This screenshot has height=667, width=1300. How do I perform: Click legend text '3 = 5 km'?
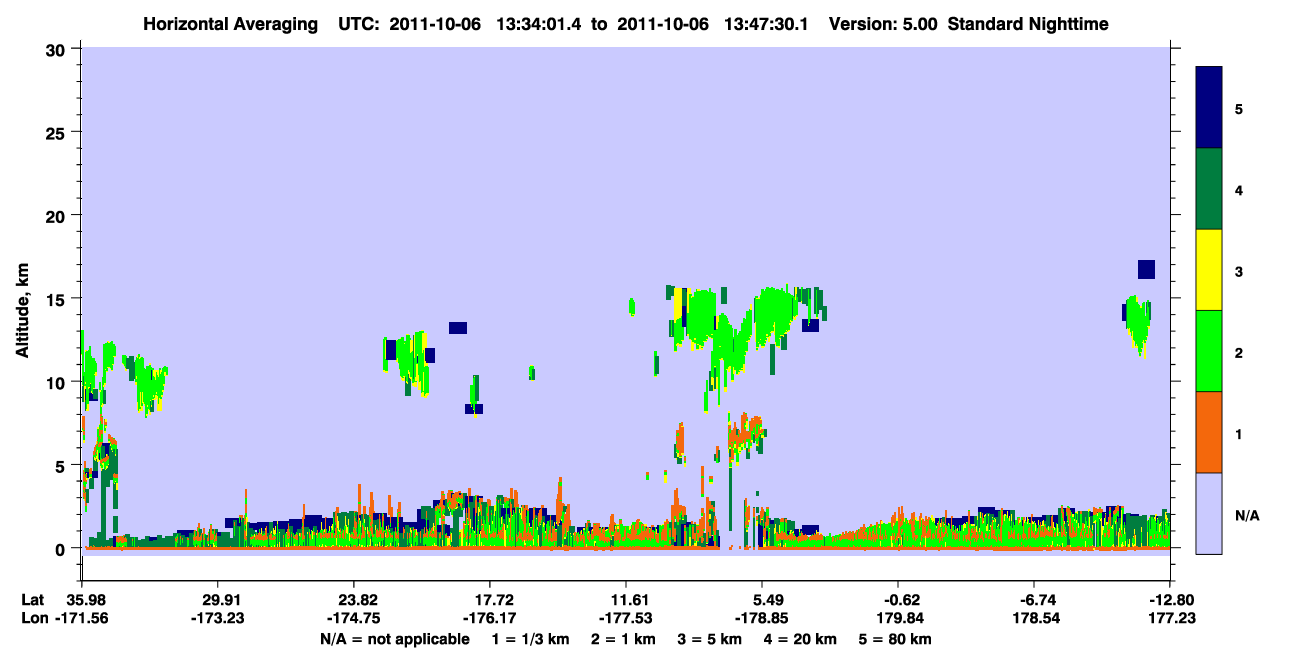tap(711, 639)
